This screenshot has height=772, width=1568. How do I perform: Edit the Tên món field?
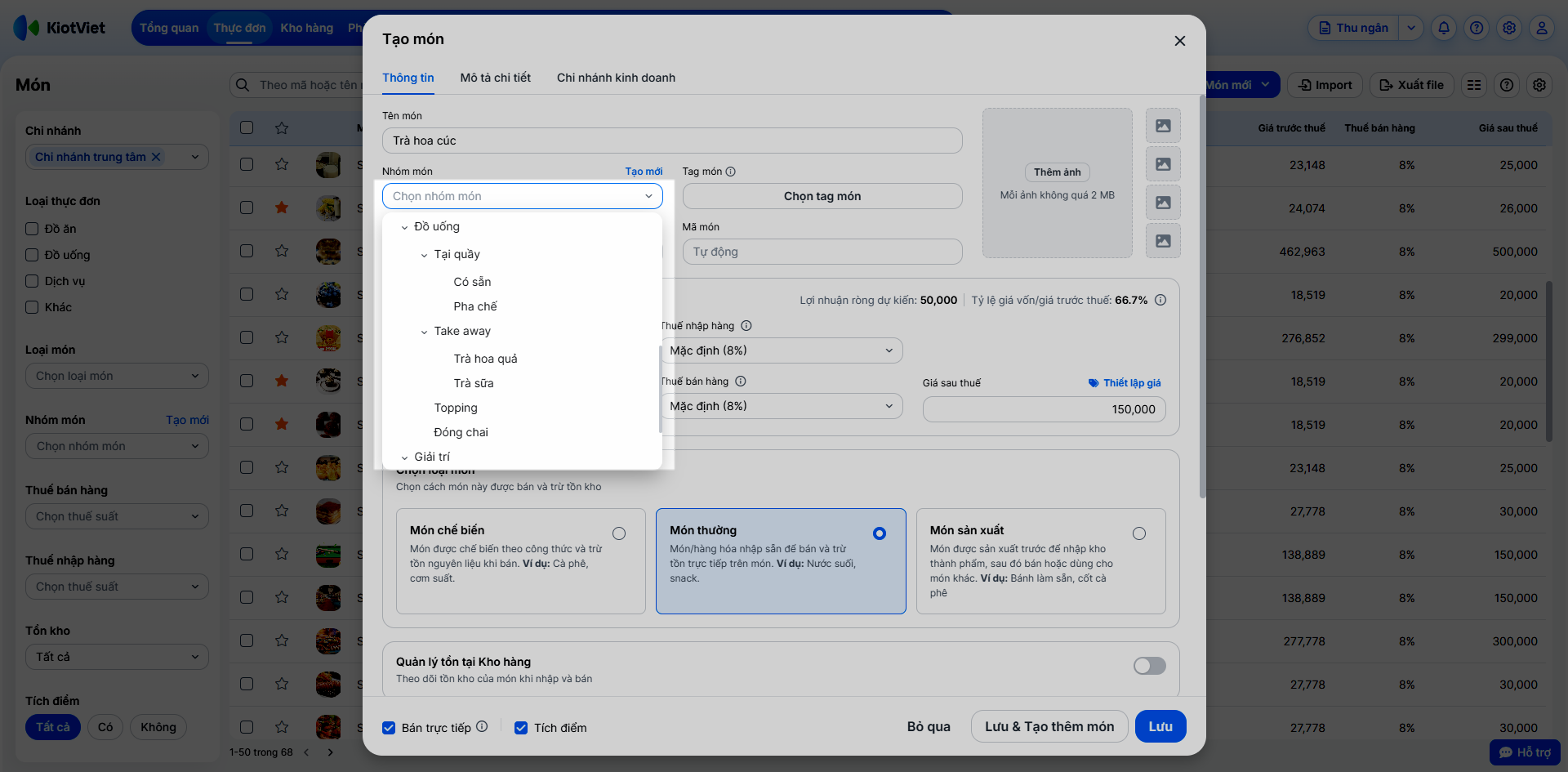pos(672,141)
